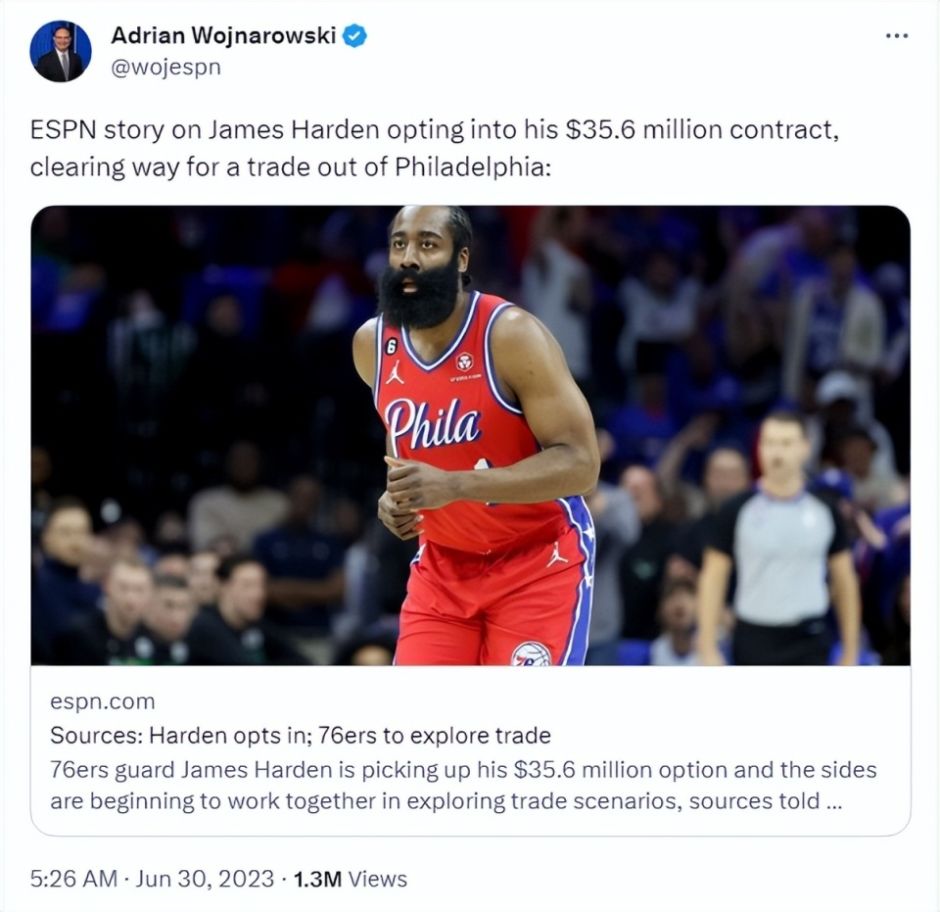
Task: Click the Jumpman logo on the jersey chest
Action: 394,372
